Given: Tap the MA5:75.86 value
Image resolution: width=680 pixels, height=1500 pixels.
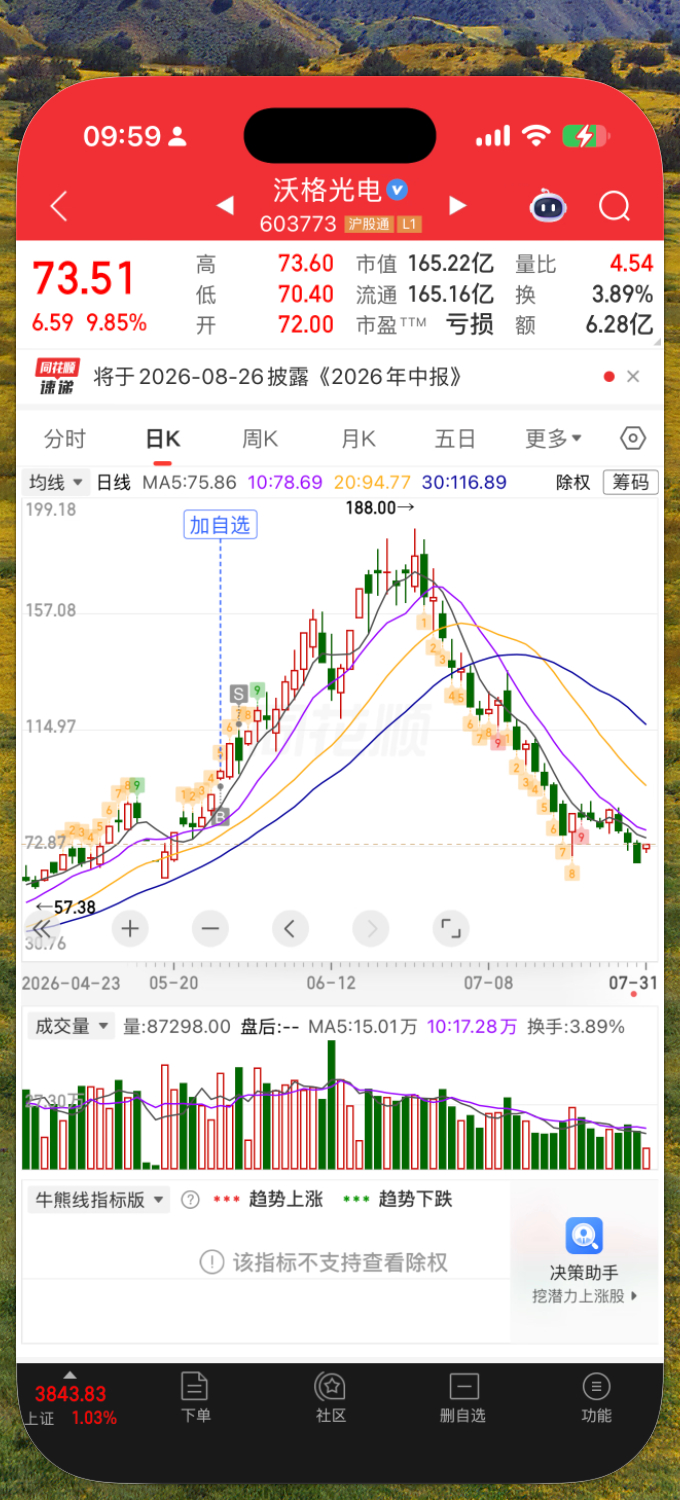Looking at the screenshot, I should tap(189, 482).
